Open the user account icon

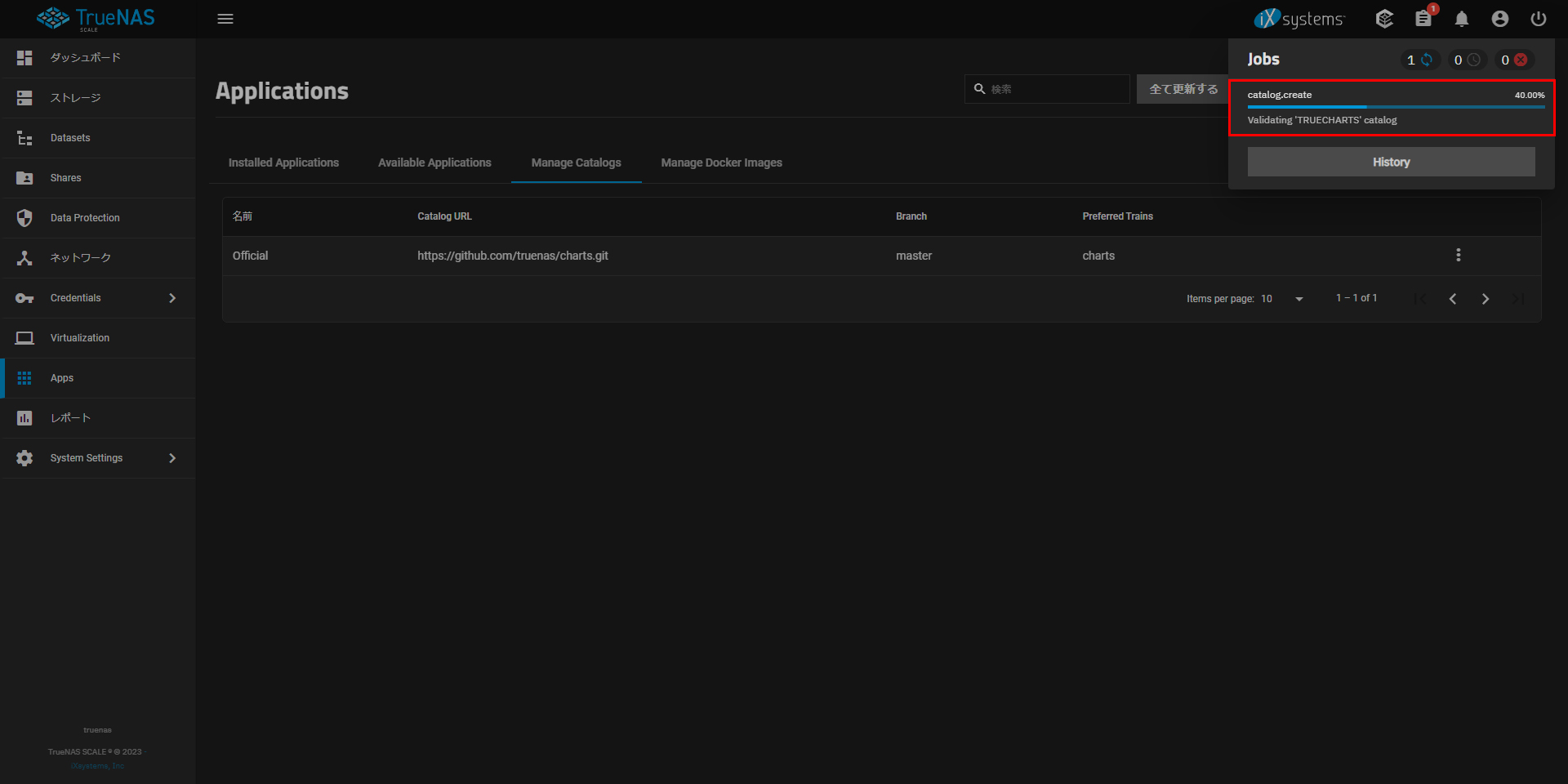(1500, 19)
